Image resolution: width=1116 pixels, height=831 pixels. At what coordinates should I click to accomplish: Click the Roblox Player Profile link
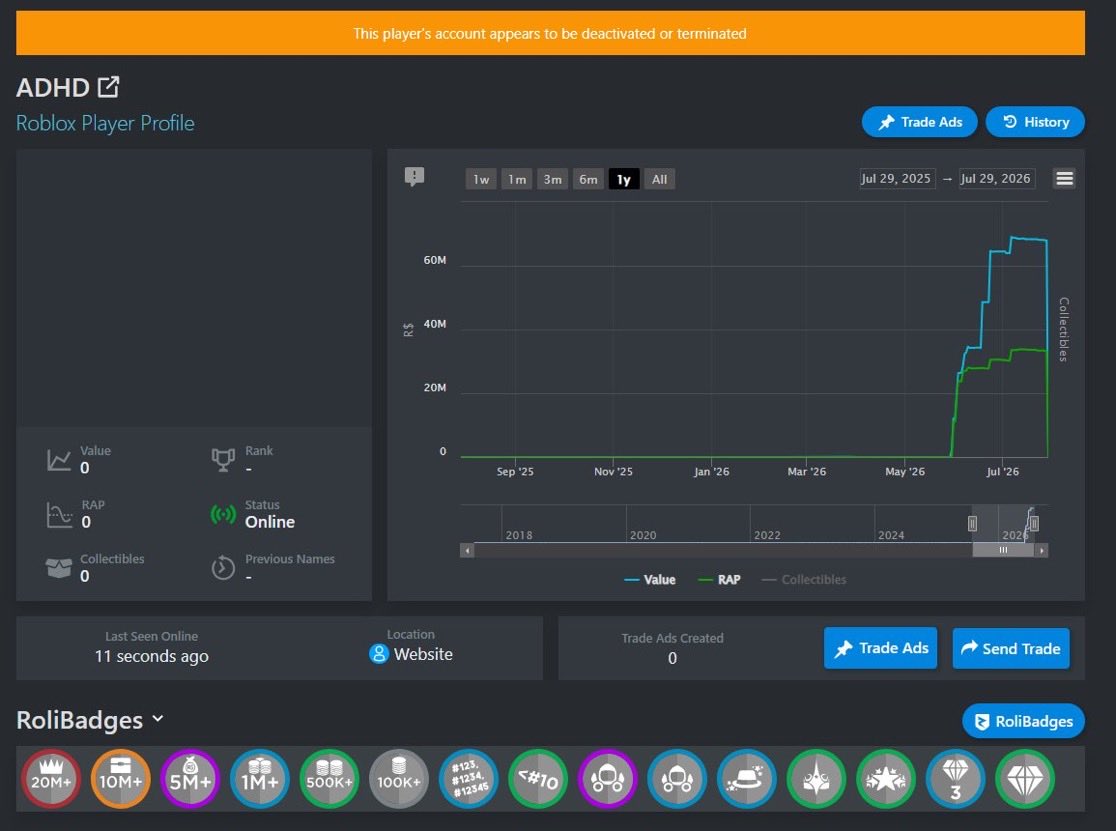click(105, 123)
